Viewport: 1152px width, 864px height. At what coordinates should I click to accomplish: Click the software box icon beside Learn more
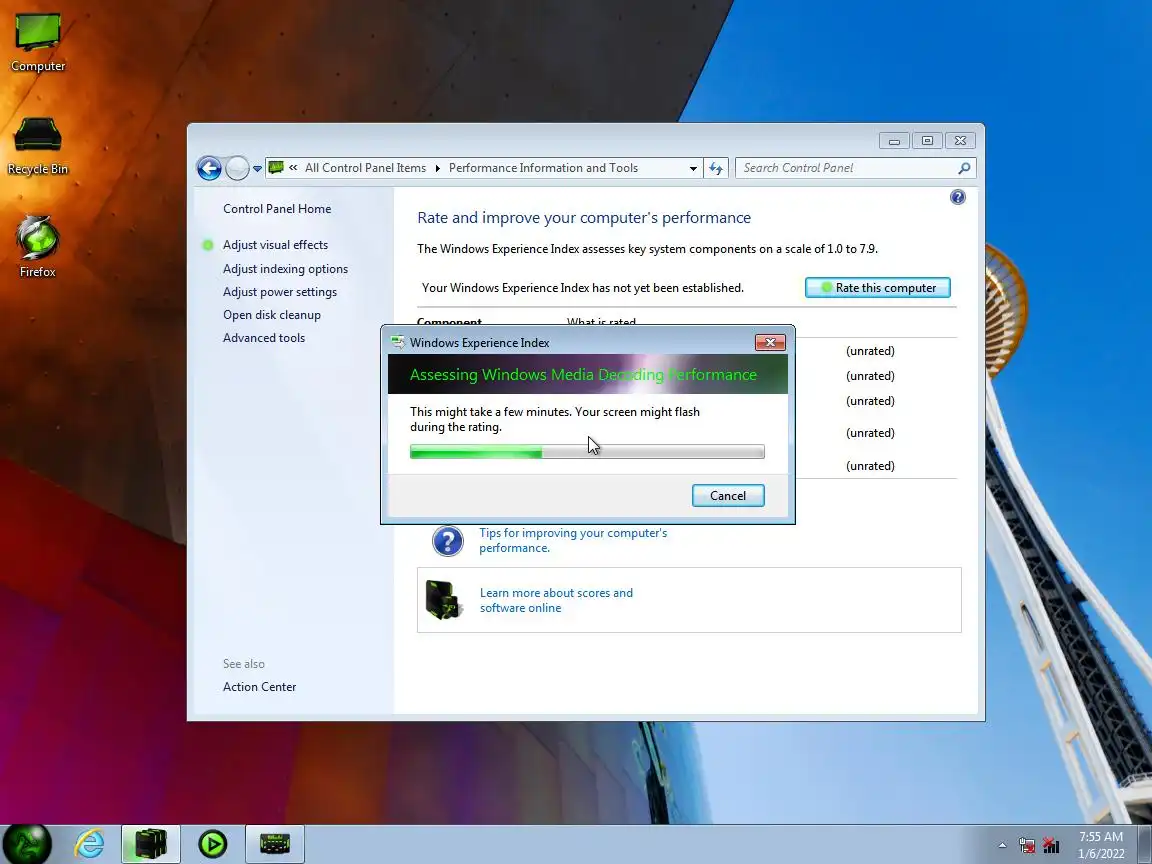(444, 600)
